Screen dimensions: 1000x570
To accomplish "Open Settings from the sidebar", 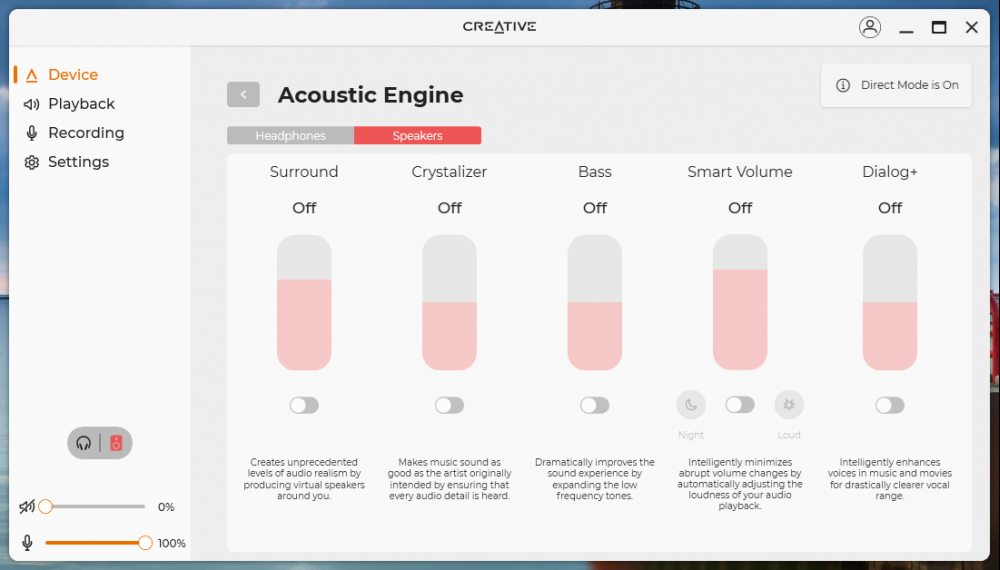I will (78, 162).
